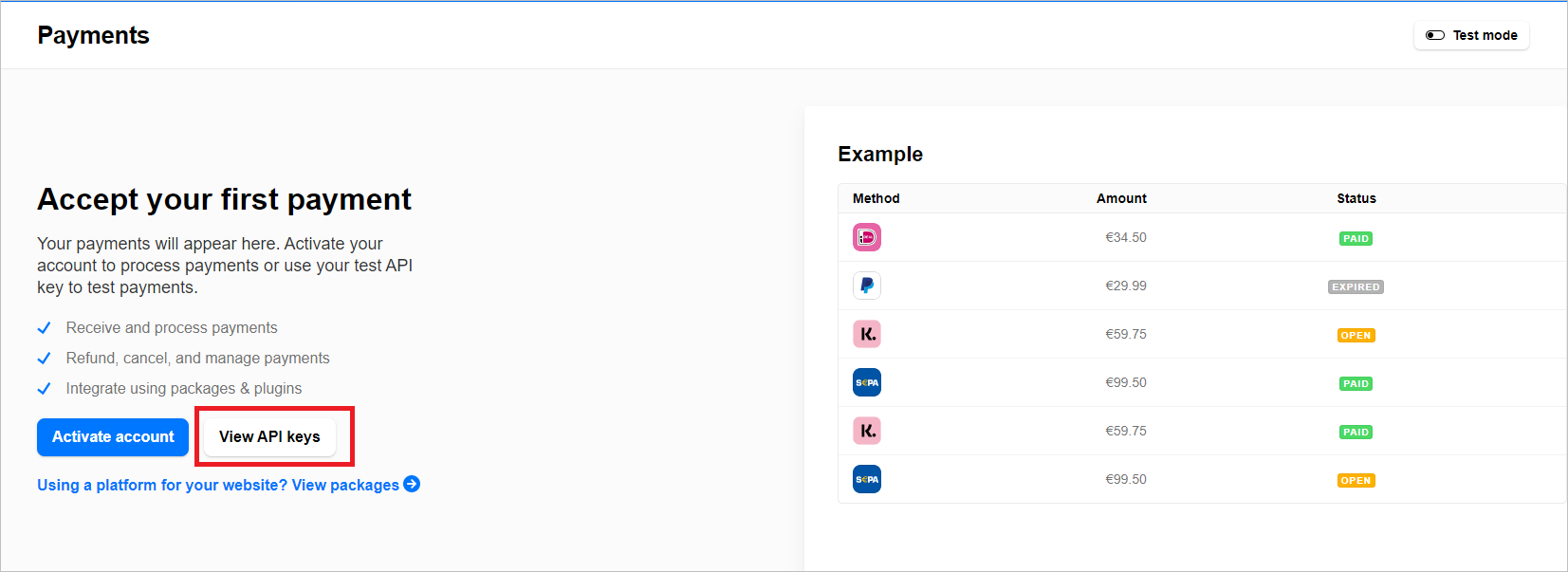Click the arrow icon after View packages

tap(412, 484)
